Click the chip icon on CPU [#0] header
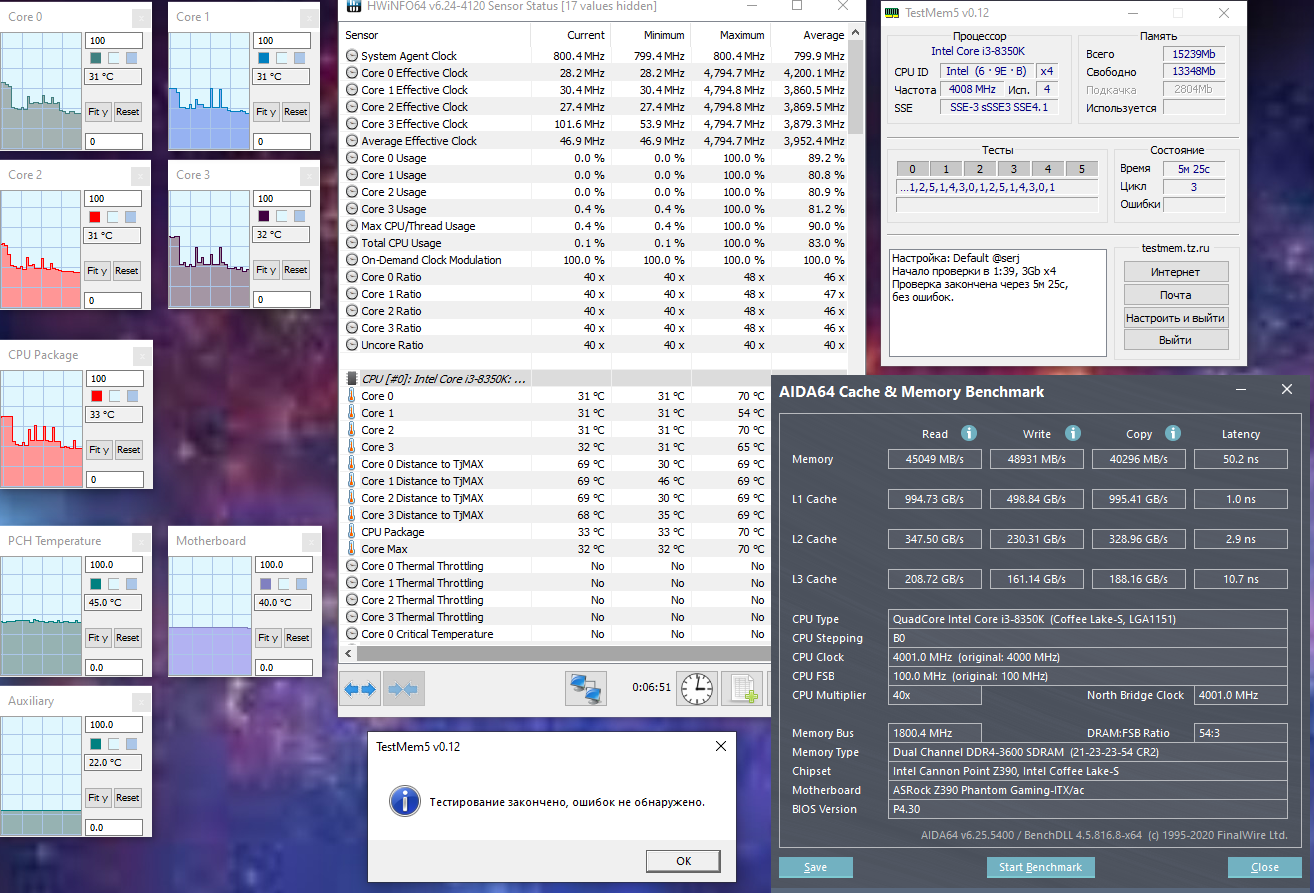 point(352,379)
